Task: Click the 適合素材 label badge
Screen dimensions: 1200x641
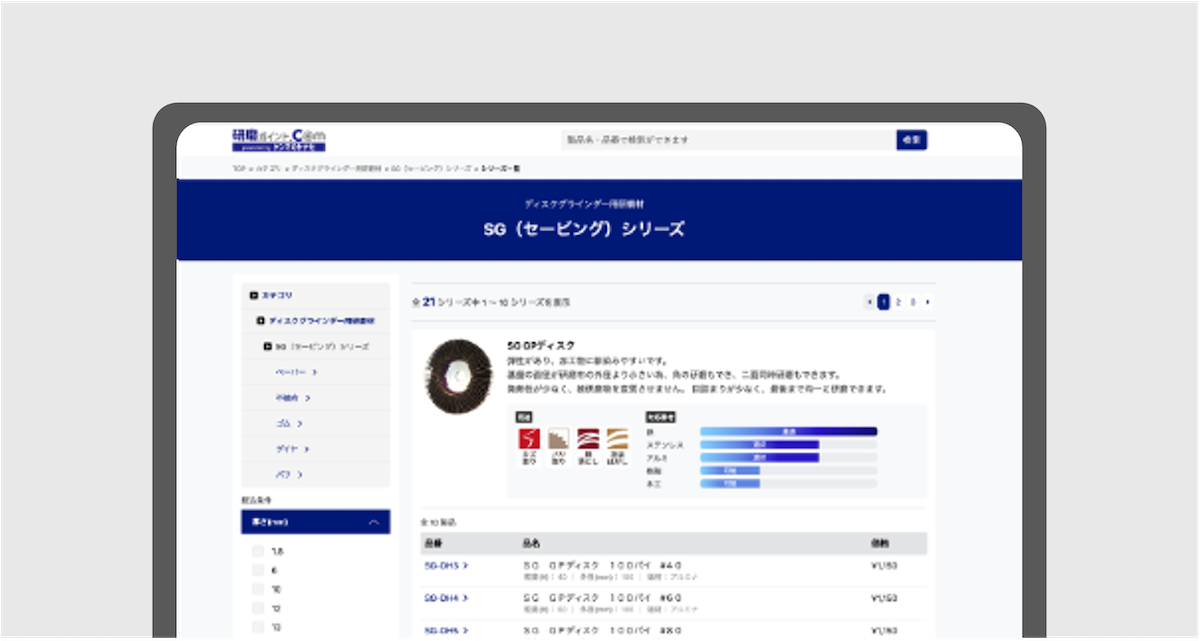Action: tap(661, 418)
